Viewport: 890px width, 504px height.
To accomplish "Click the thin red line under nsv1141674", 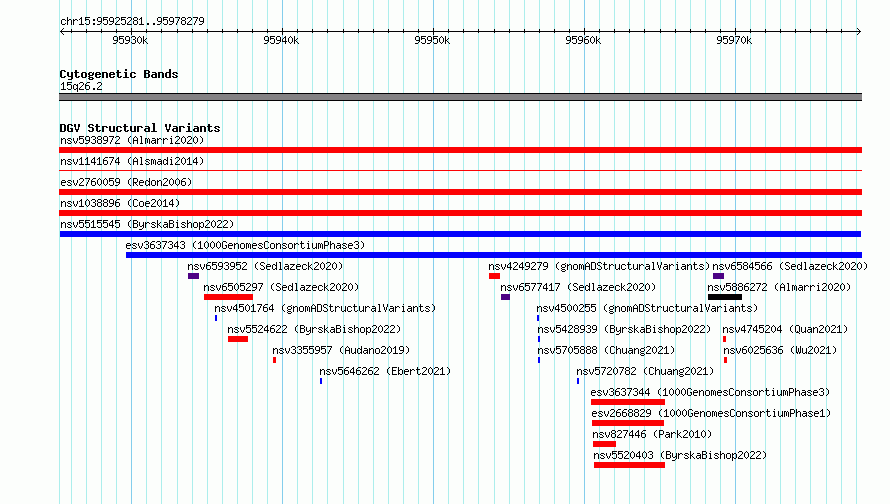I will tap(460, 170).
